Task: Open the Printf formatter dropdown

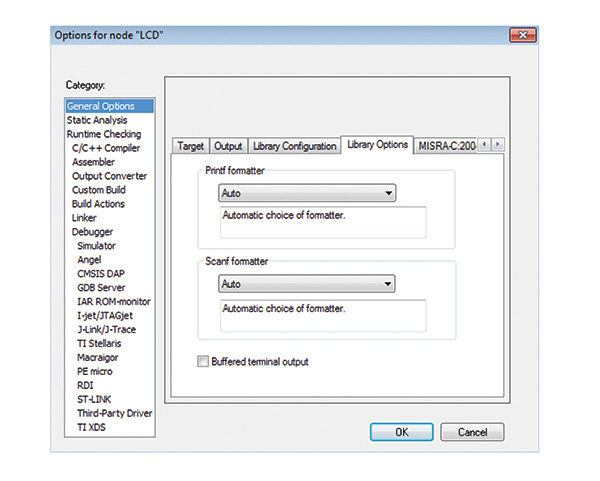Action: 307,193
